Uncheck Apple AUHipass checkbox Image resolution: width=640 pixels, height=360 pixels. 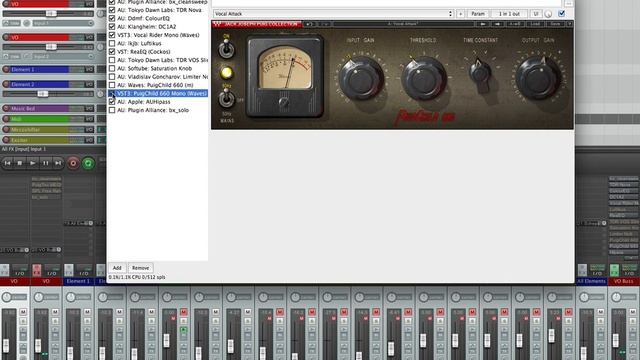tap(112, 102)
